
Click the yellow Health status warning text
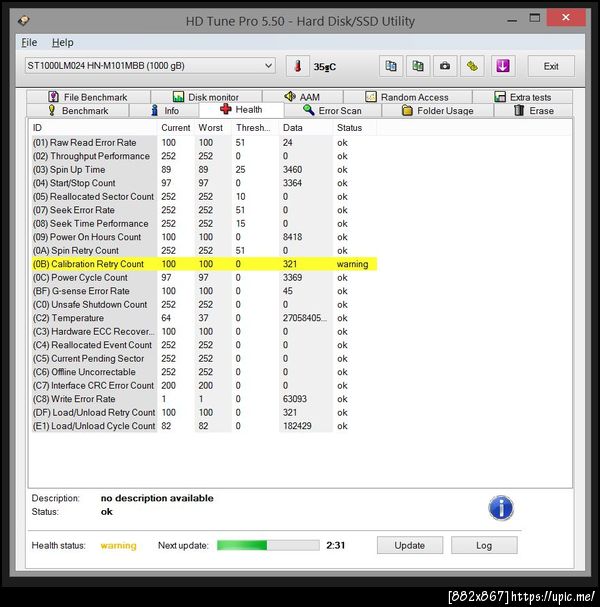(x=118, y=545)
